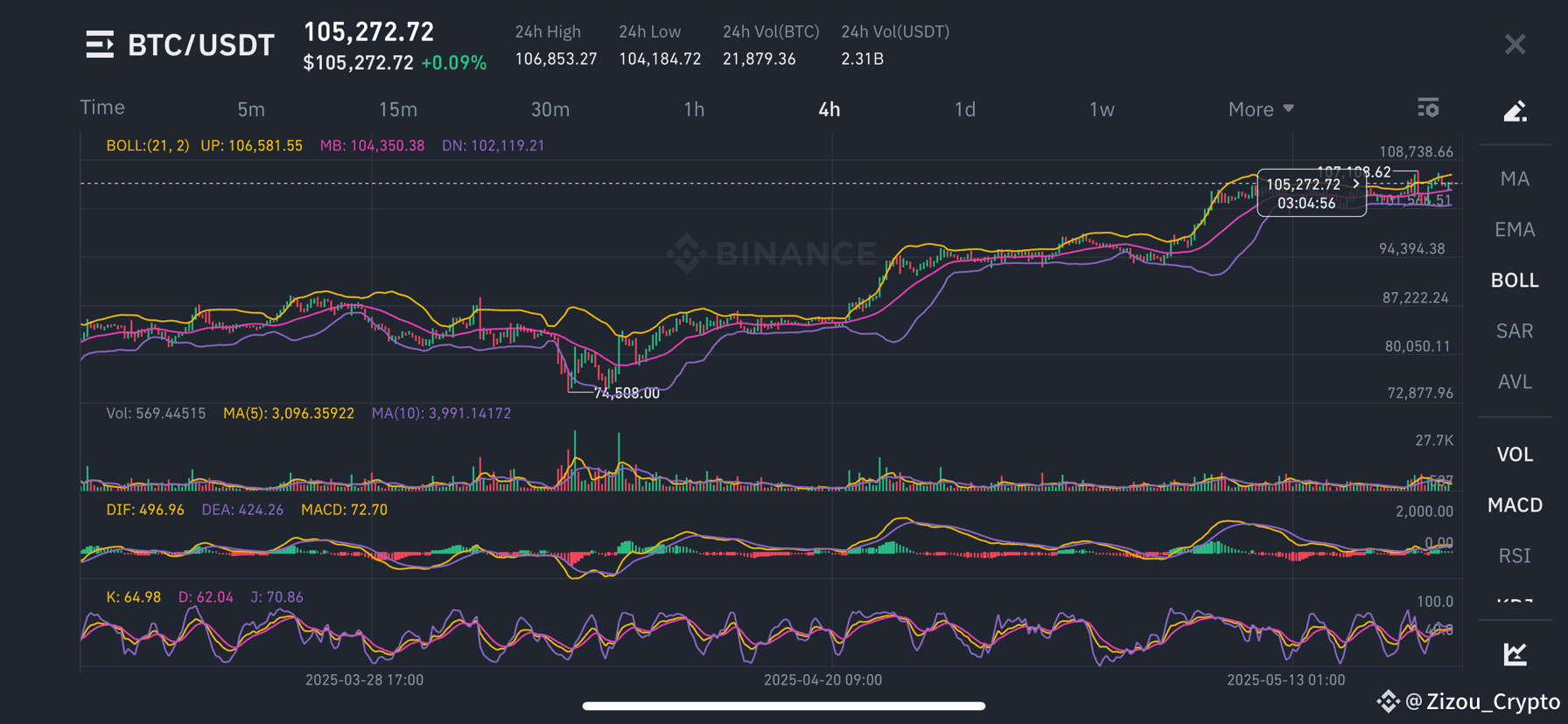Expand the More timeframes dropdown
Viewport: 1568px width, 724px height.
[1261, 109]
